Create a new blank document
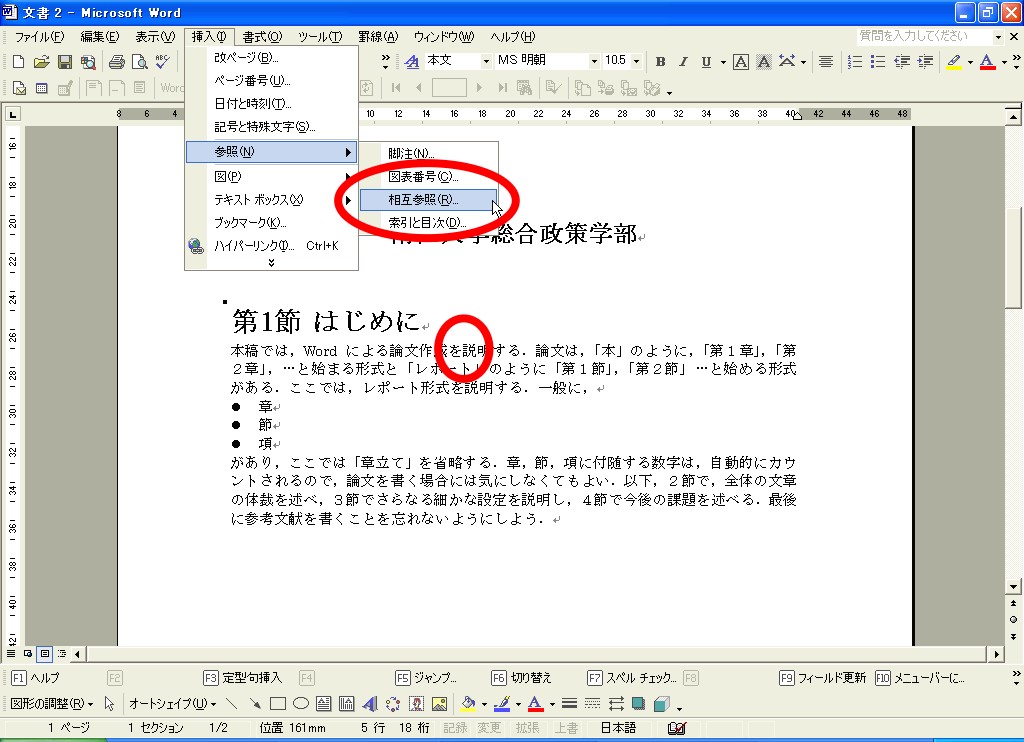Screen dimensions: 1024x742 tap(18, 62)
